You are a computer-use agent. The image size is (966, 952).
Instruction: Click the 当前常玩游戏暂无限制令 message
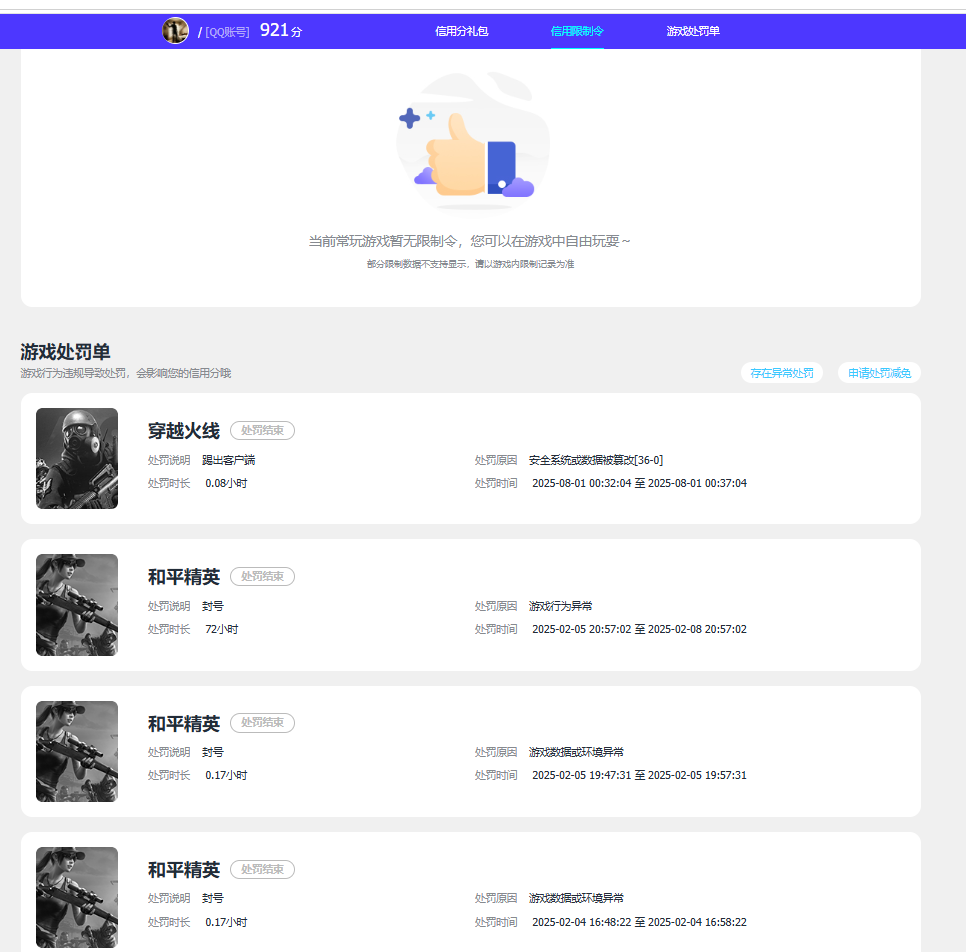click(469, 241)
